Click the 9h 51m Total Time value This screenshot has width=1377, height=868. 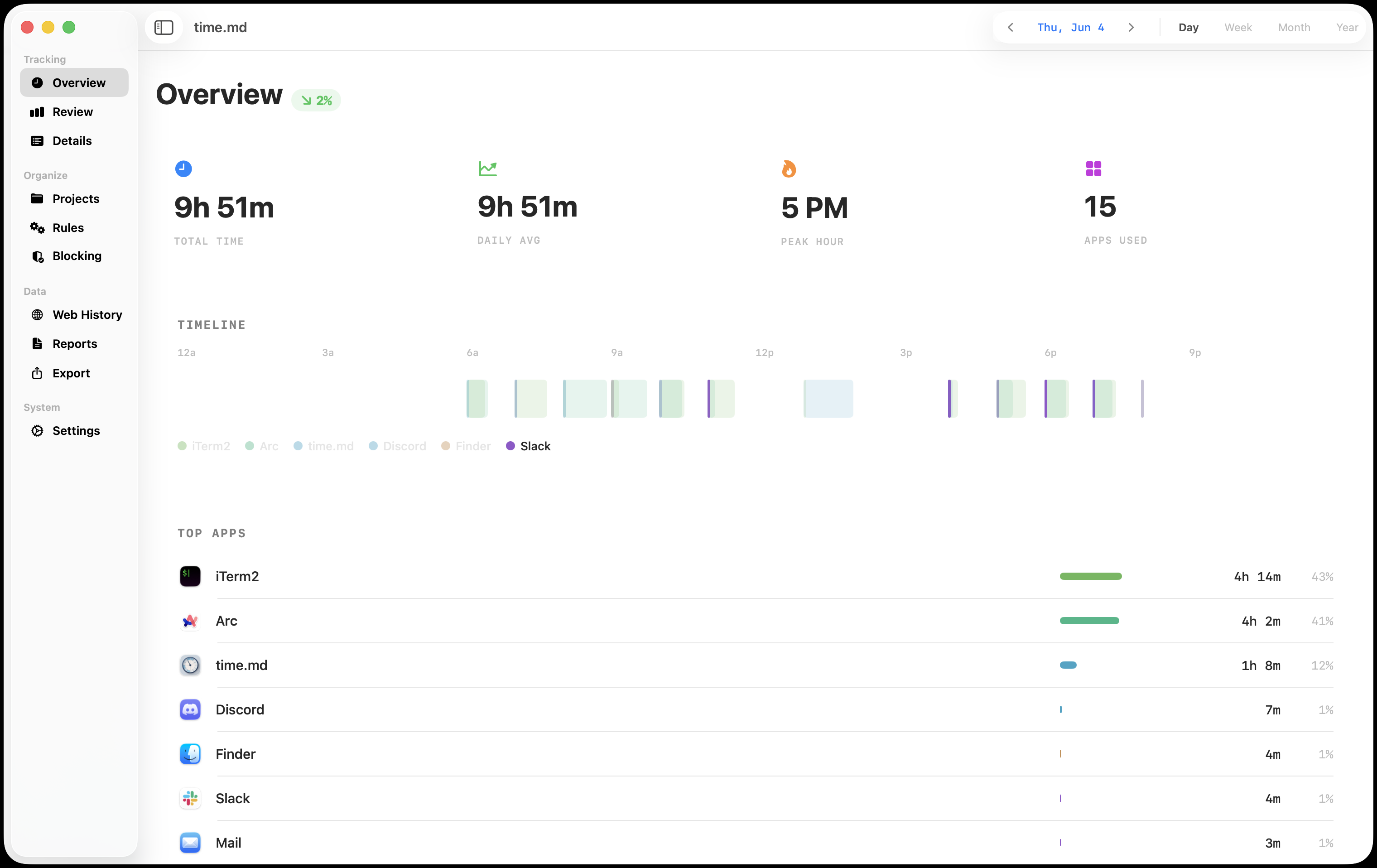[x=224, y=207]
